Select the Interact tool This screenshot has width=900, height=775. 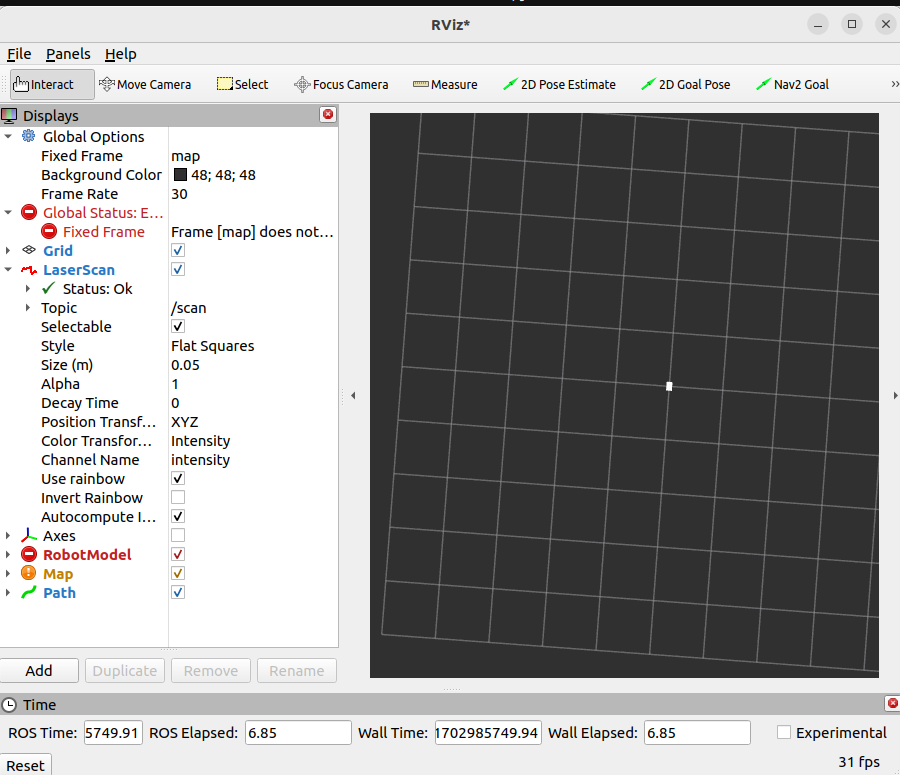tap(52, 84)
